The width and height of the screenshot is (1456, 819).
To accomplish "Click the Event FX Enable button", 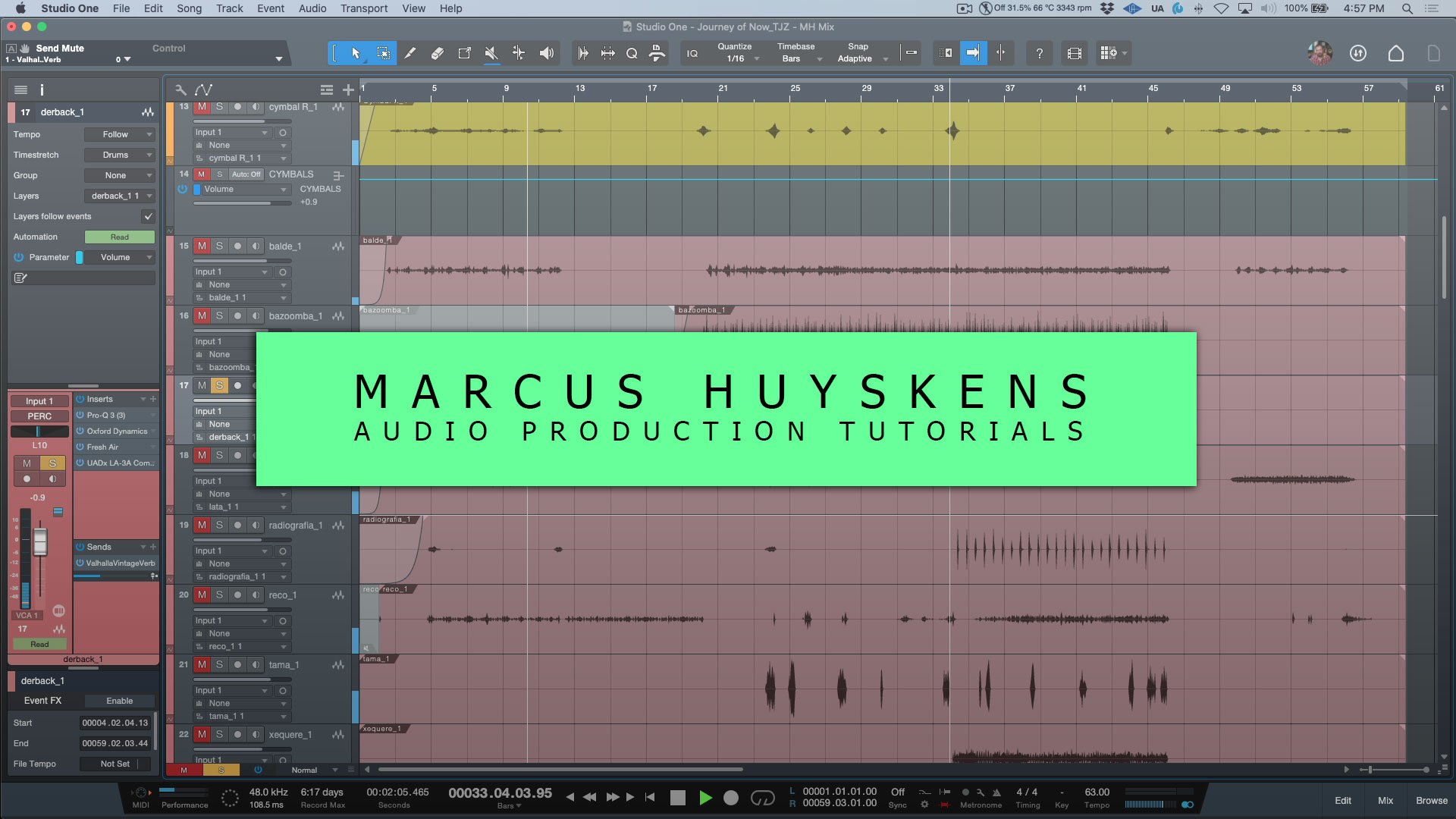I will (119, 701).
